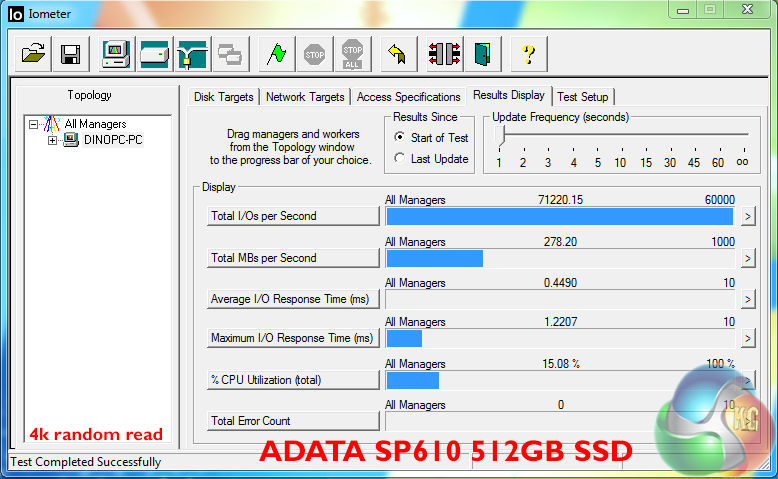This screenshot has height=479, width=778.
Task: Collapse the All Managers tree node
Action: 33,124
